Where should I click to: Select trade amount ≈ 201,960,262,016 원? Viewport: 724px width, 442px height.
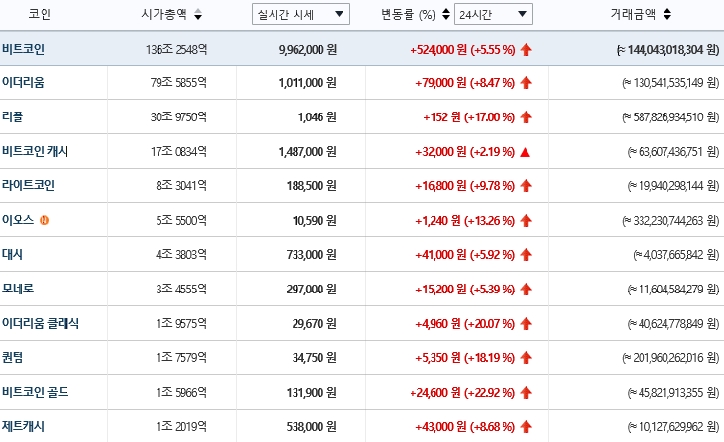click(x=671, y=358)
